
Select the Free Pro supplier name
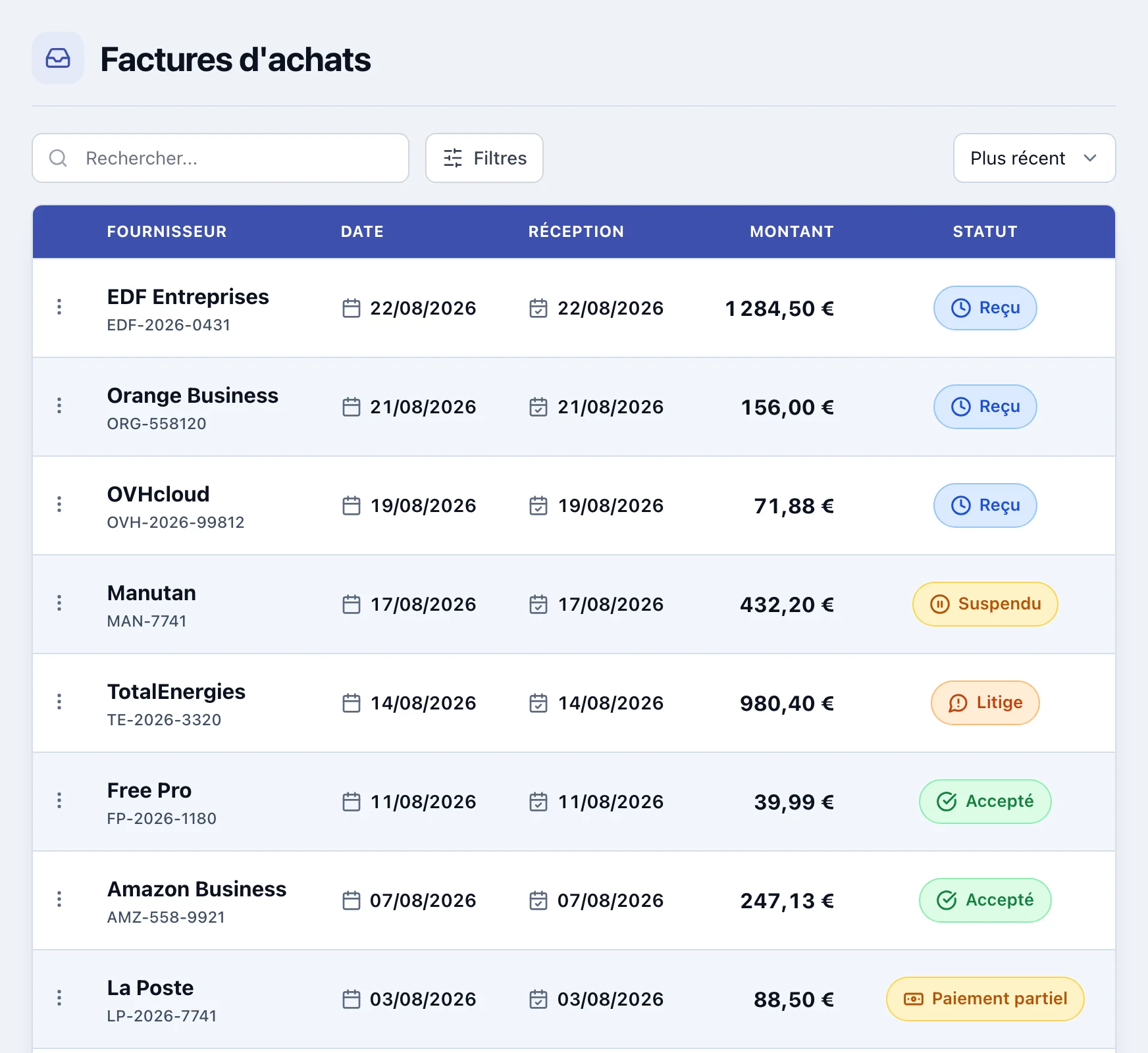[x=149, y=790]
